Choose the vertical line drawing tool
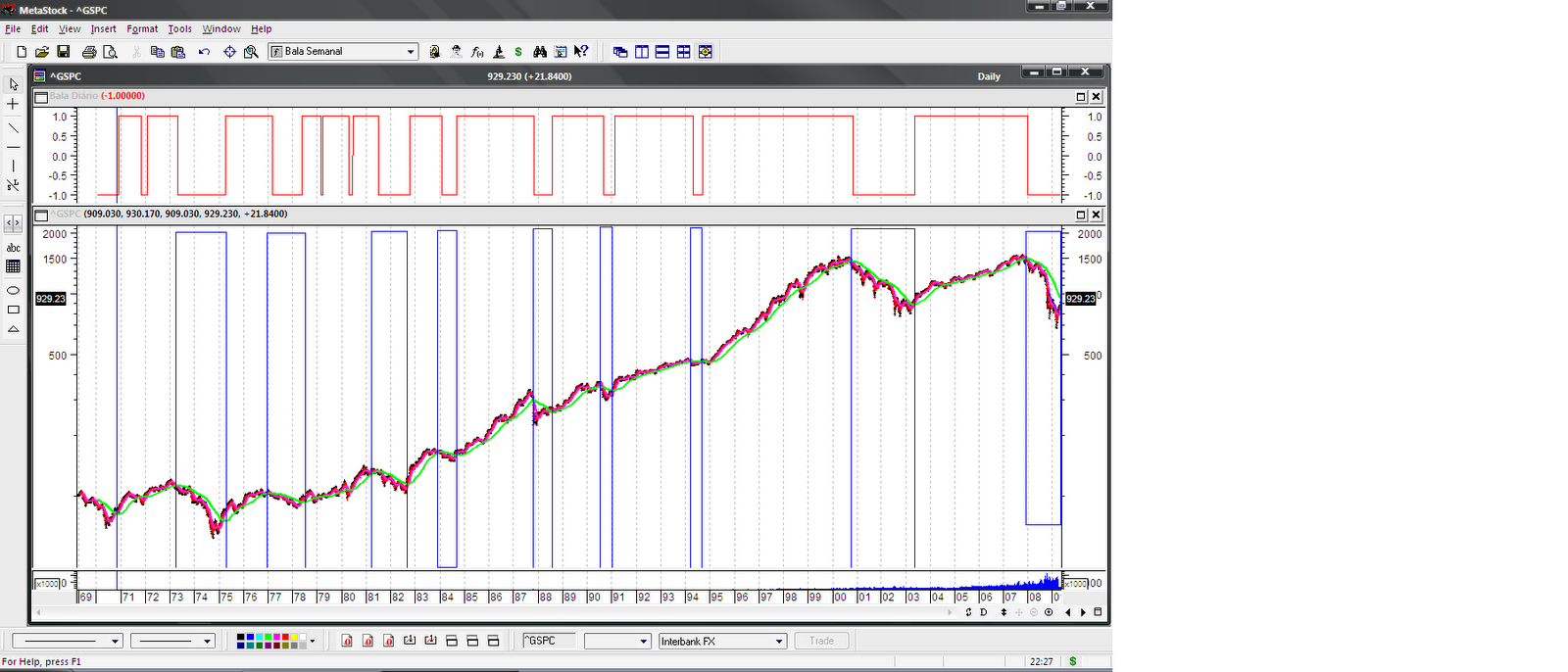Screen dimensions: 1568x672 (14, 166)
